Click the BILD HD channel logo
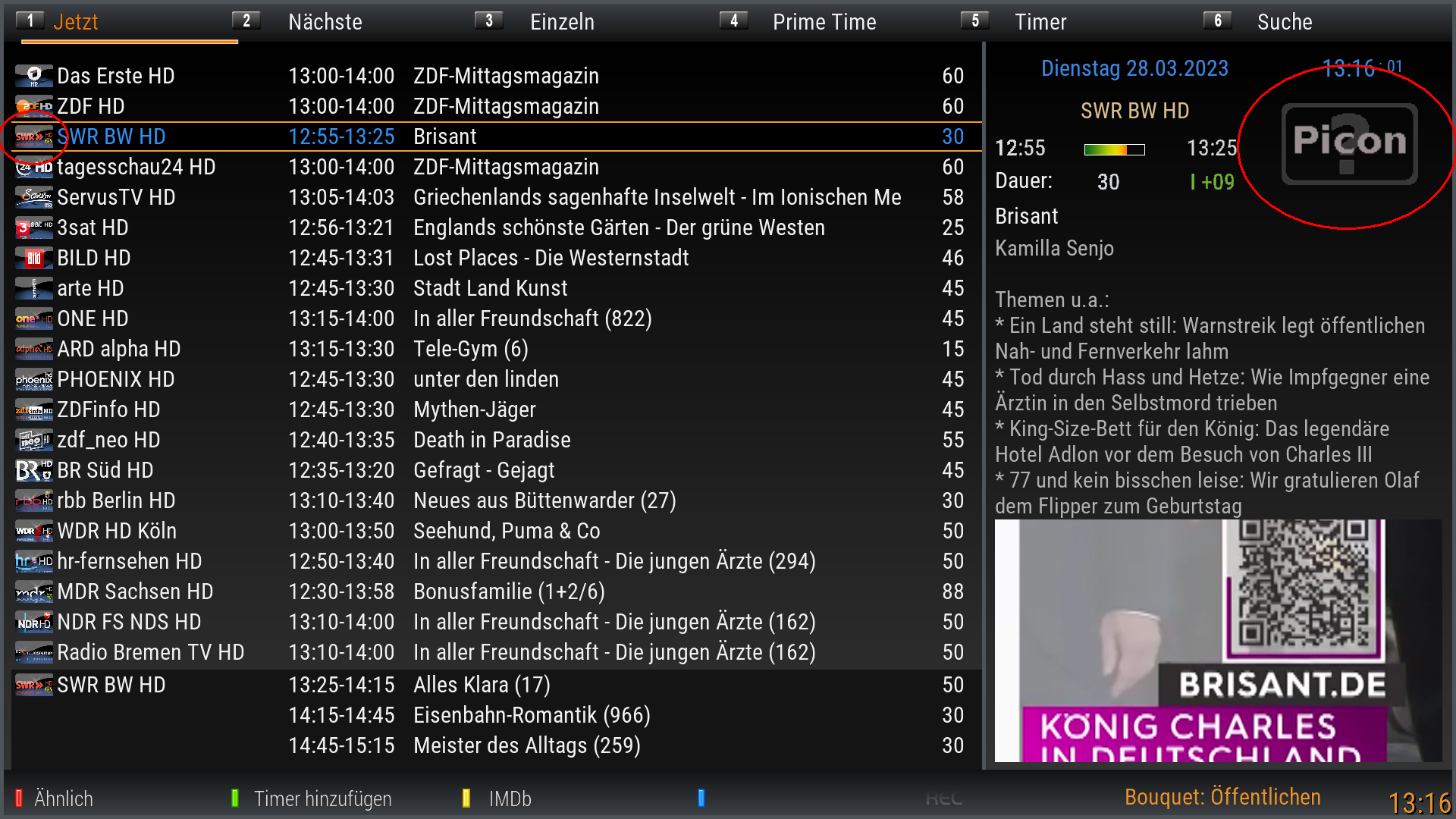 click(x=34, y=258)
